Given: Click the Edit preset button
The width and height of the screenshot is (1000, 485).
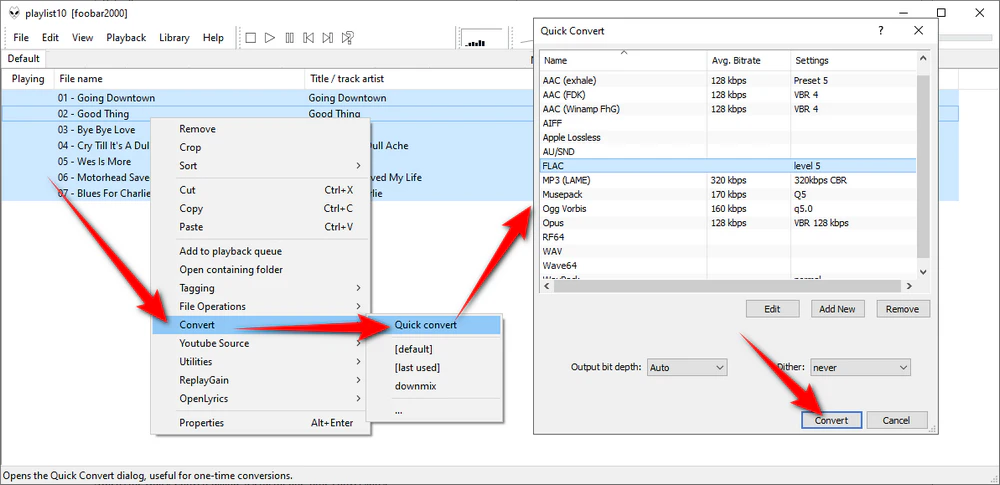Looking at the screenshot, I should point(772,309).
